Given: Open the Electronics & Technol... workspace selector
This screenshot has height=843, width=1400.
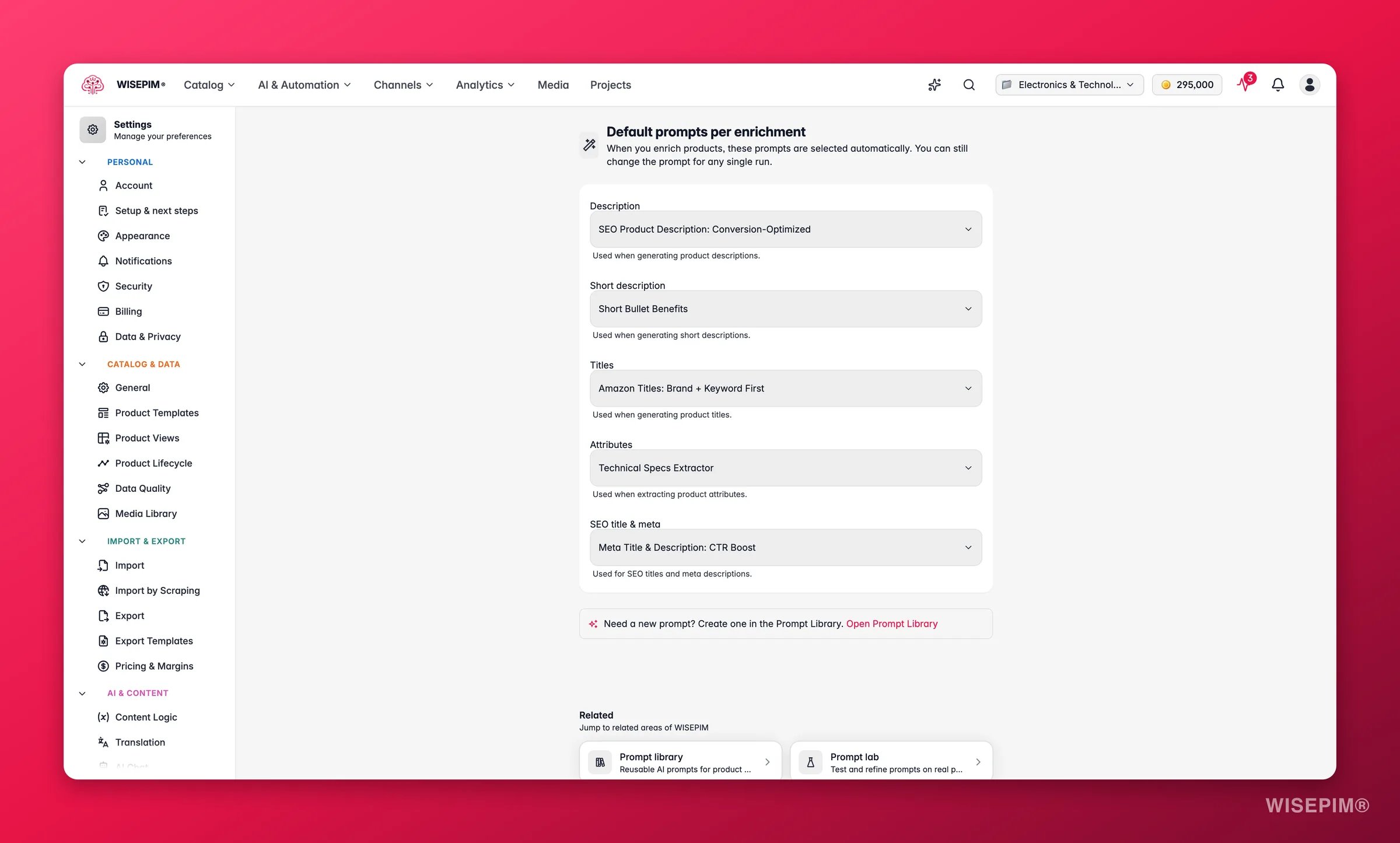Looking at the screenshot, I should pyautogui.click(x=1069, y=85).
